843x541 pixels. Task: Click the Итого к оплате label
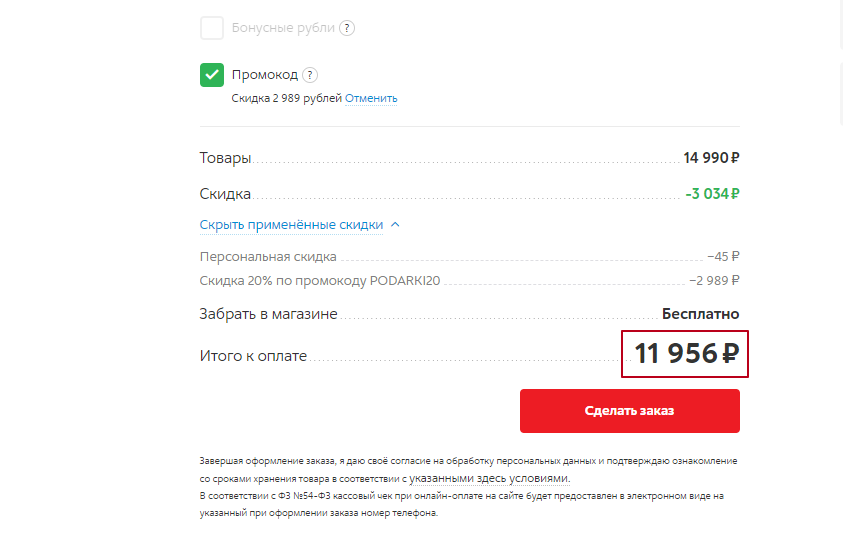(253, 355)
